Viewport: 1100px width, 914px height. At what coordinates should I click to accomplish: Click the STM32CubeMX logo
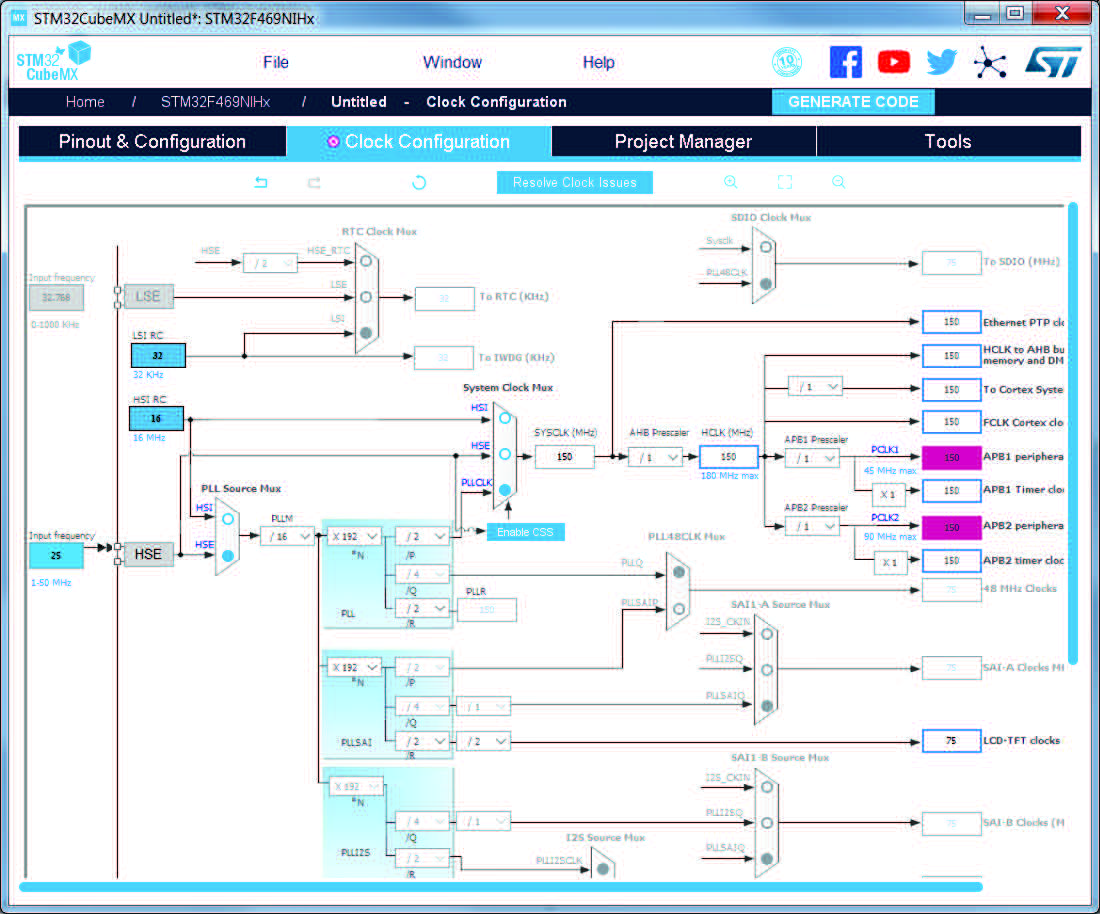(53, 61)
